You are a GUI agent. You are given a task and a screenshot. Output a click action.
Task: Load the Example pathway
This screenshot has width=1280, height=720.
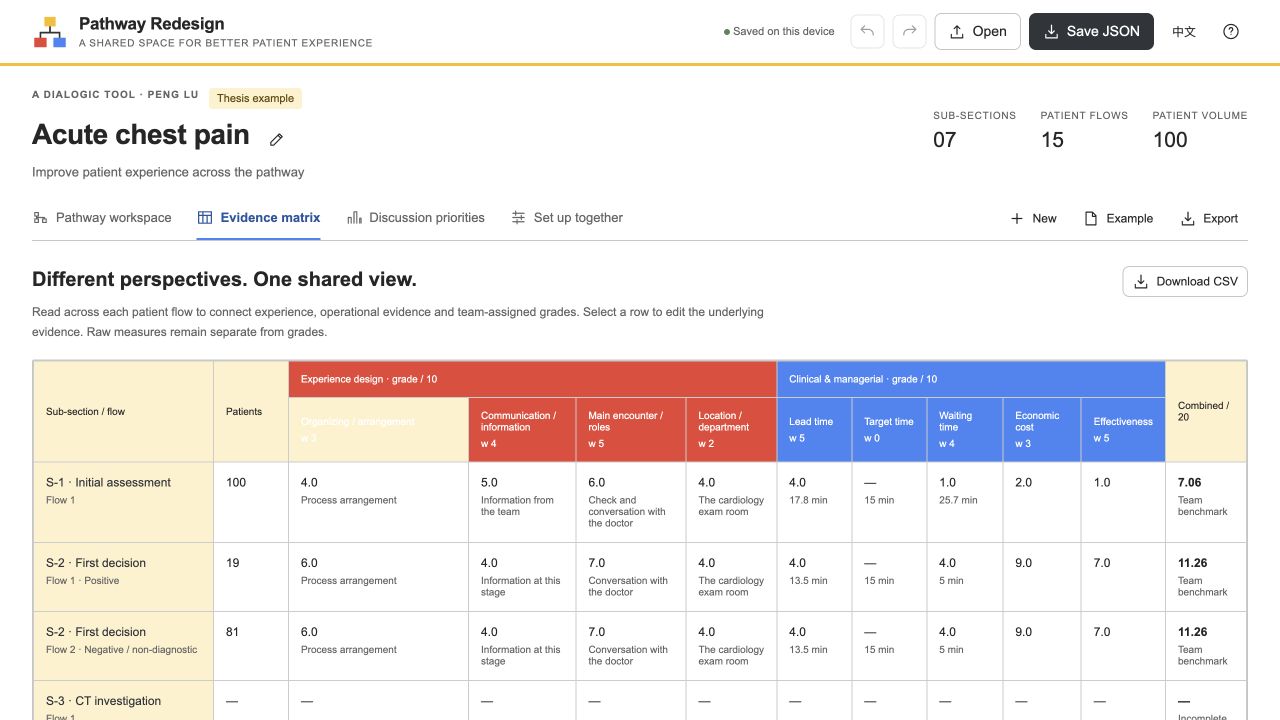(x=1119, y=218)
